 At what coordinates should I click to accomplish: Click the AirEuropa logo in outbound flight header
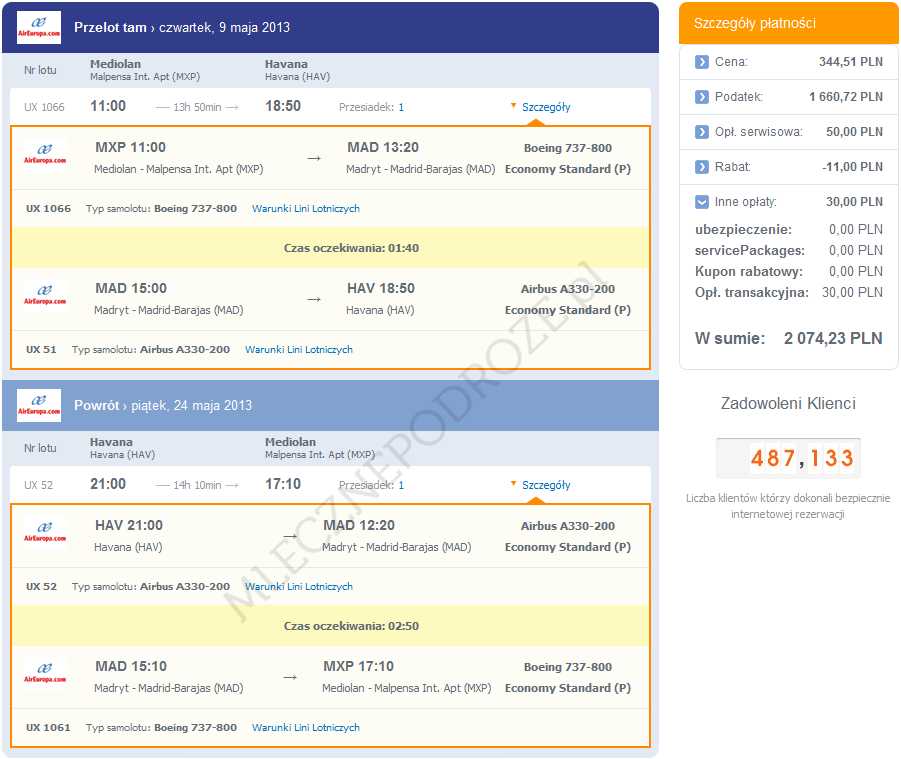(x=39, y=27)
